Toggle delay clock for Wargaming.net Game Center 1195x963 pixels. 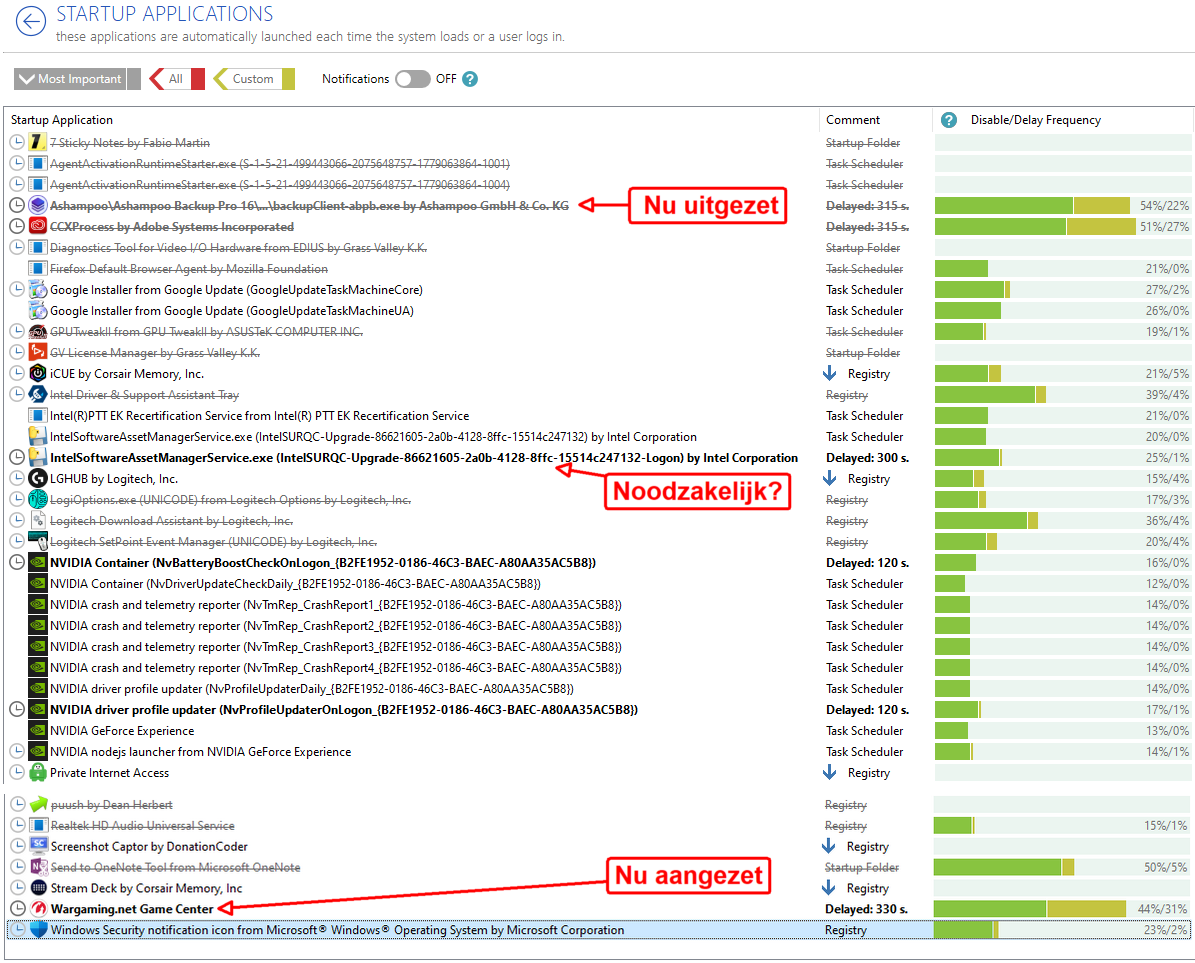pos(18,909)
